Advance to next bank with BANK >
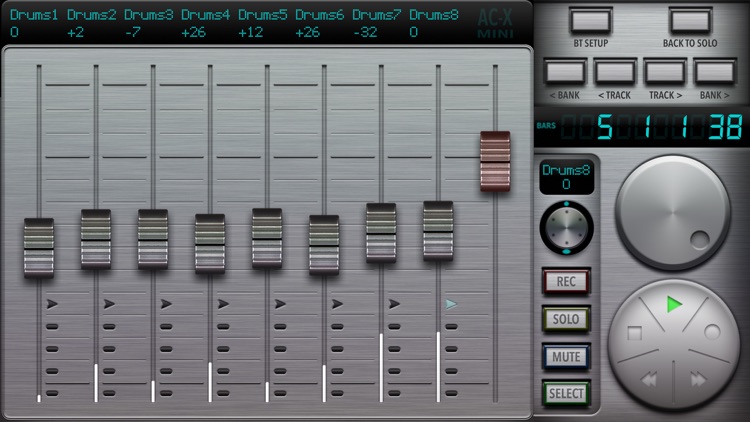 pyautogui.click(x=715, y=72)
